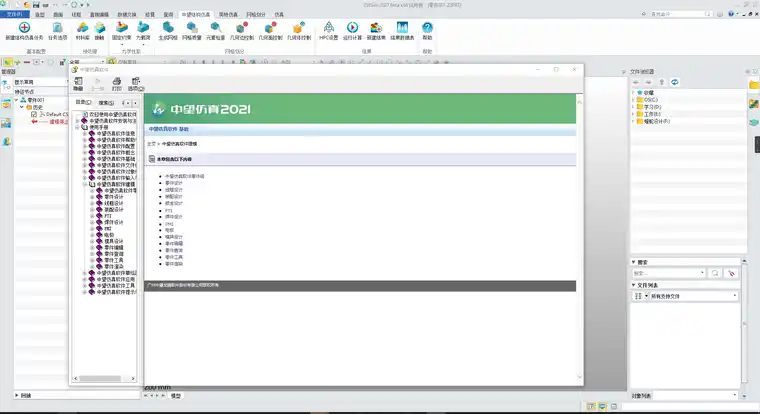Refresh the file browser panel
The image size is (760, 414).
[674, 82]
